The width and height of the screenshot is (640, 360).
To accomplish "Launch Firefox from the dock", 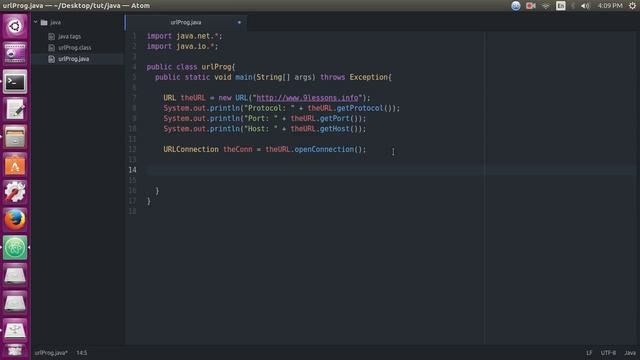I will click(15, 220).
